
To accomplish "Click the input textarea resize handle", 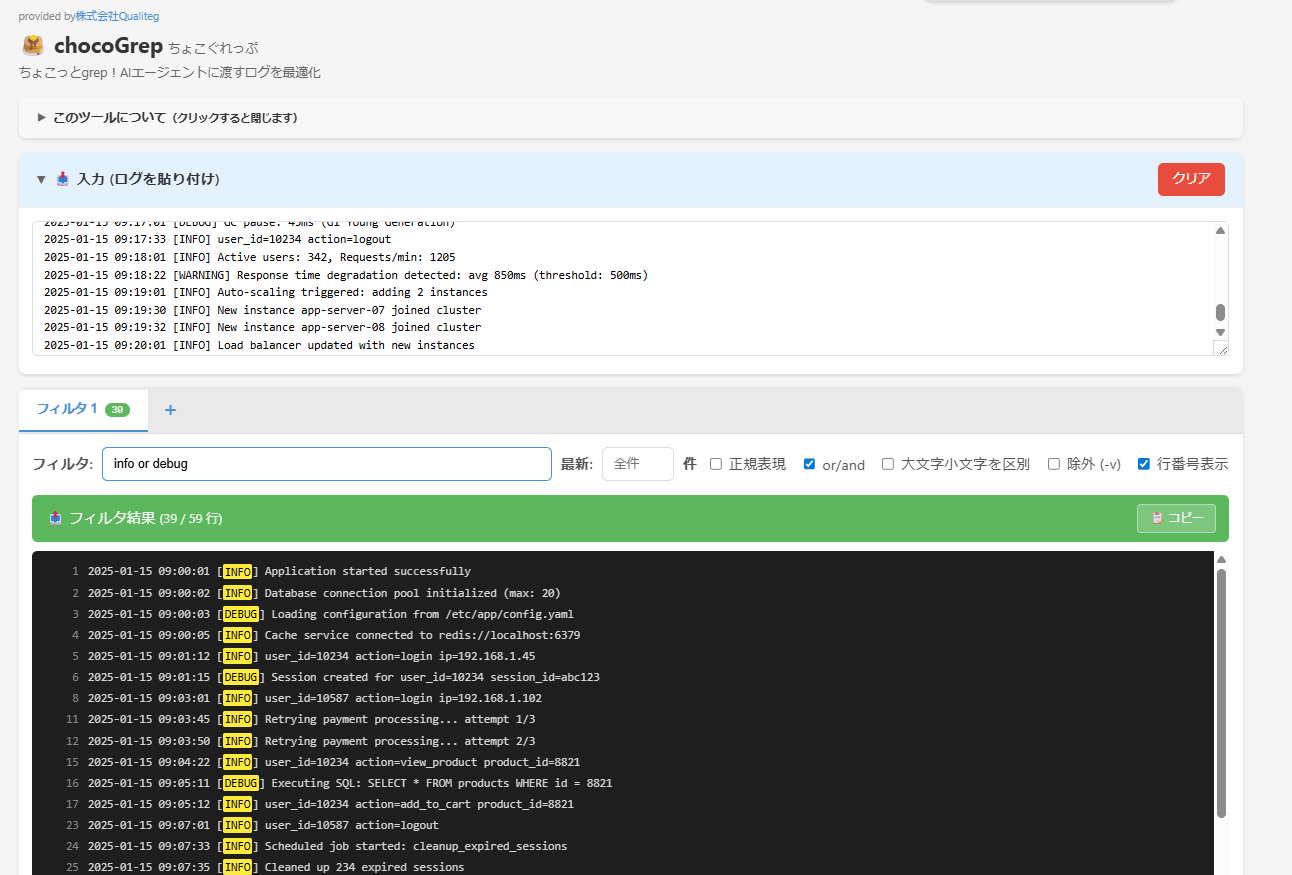I will click(x=1221, y=348).
